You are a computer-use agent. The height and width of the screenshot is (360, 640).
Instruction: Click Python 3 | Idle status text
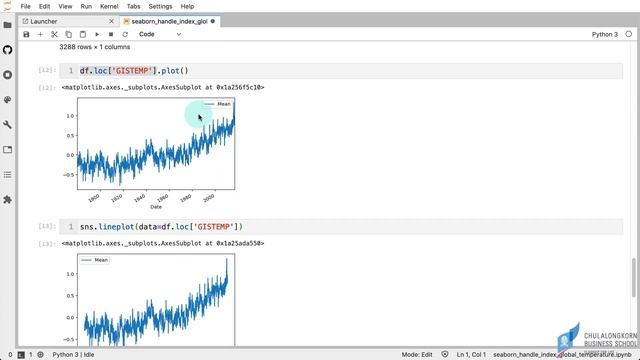(x=73, y=355)
